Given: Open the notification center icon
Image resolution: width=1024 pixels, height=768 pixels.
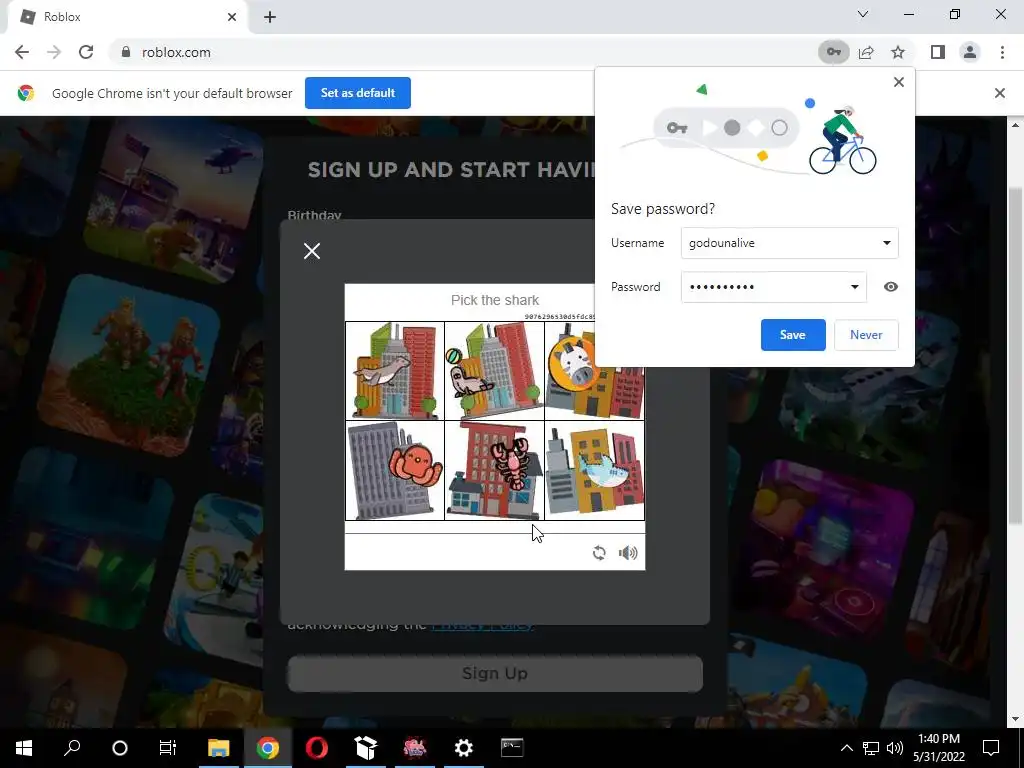Looking at the screenshot, I should tap(991, 748).
